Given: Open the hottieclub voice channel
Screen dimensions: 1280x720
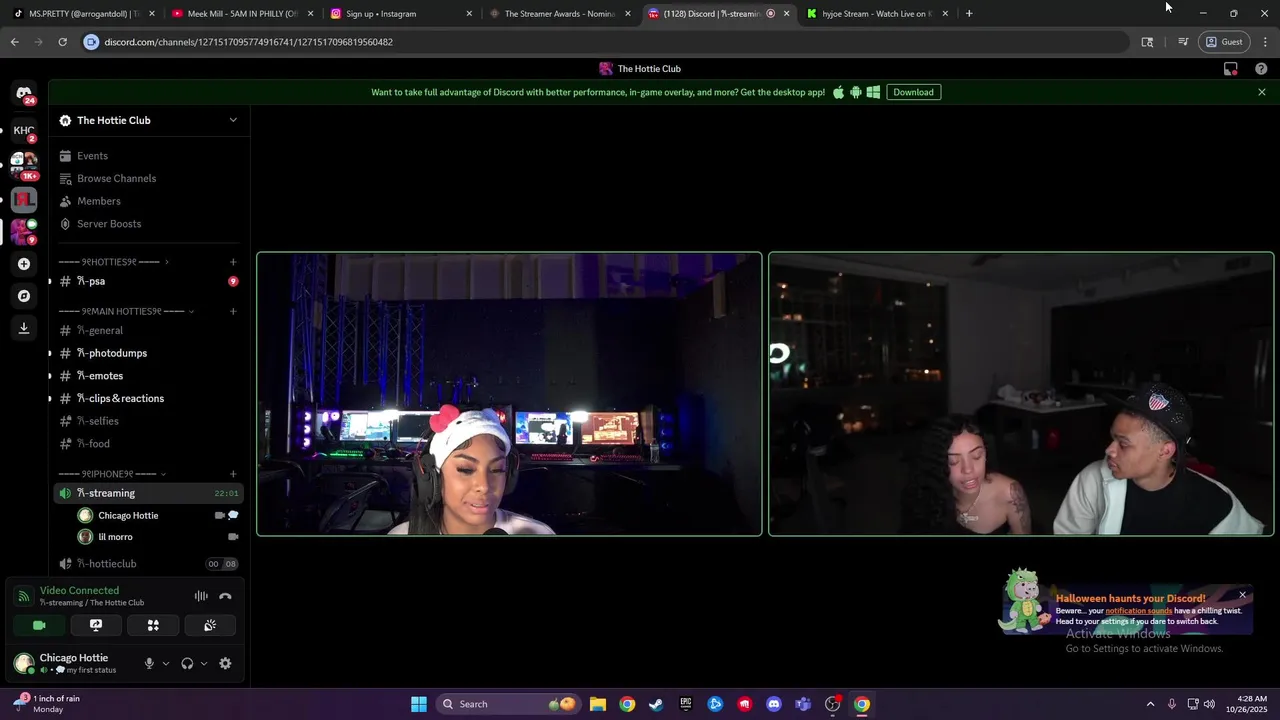Looking at the screenshot, I should click(148, 564).
